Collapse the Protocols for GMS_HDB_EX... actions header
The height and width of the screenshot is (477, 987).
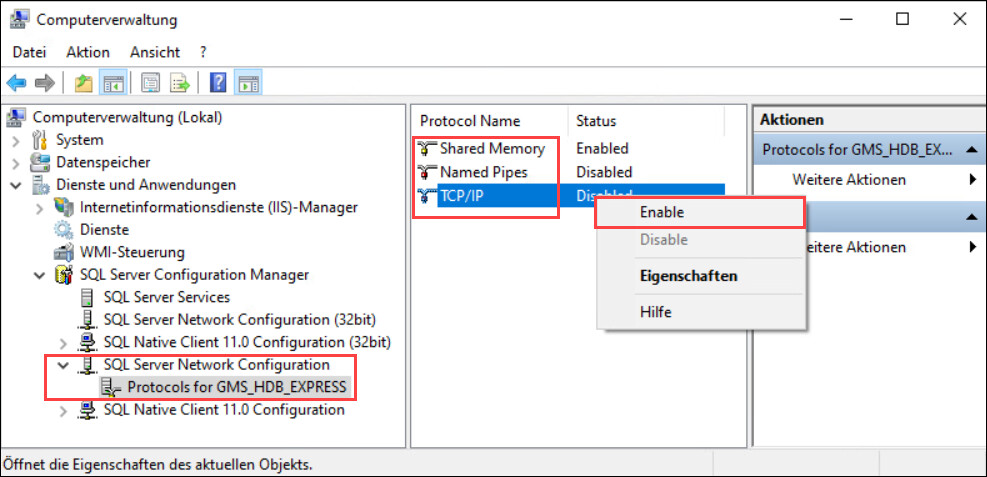click(x=970, y=150)
